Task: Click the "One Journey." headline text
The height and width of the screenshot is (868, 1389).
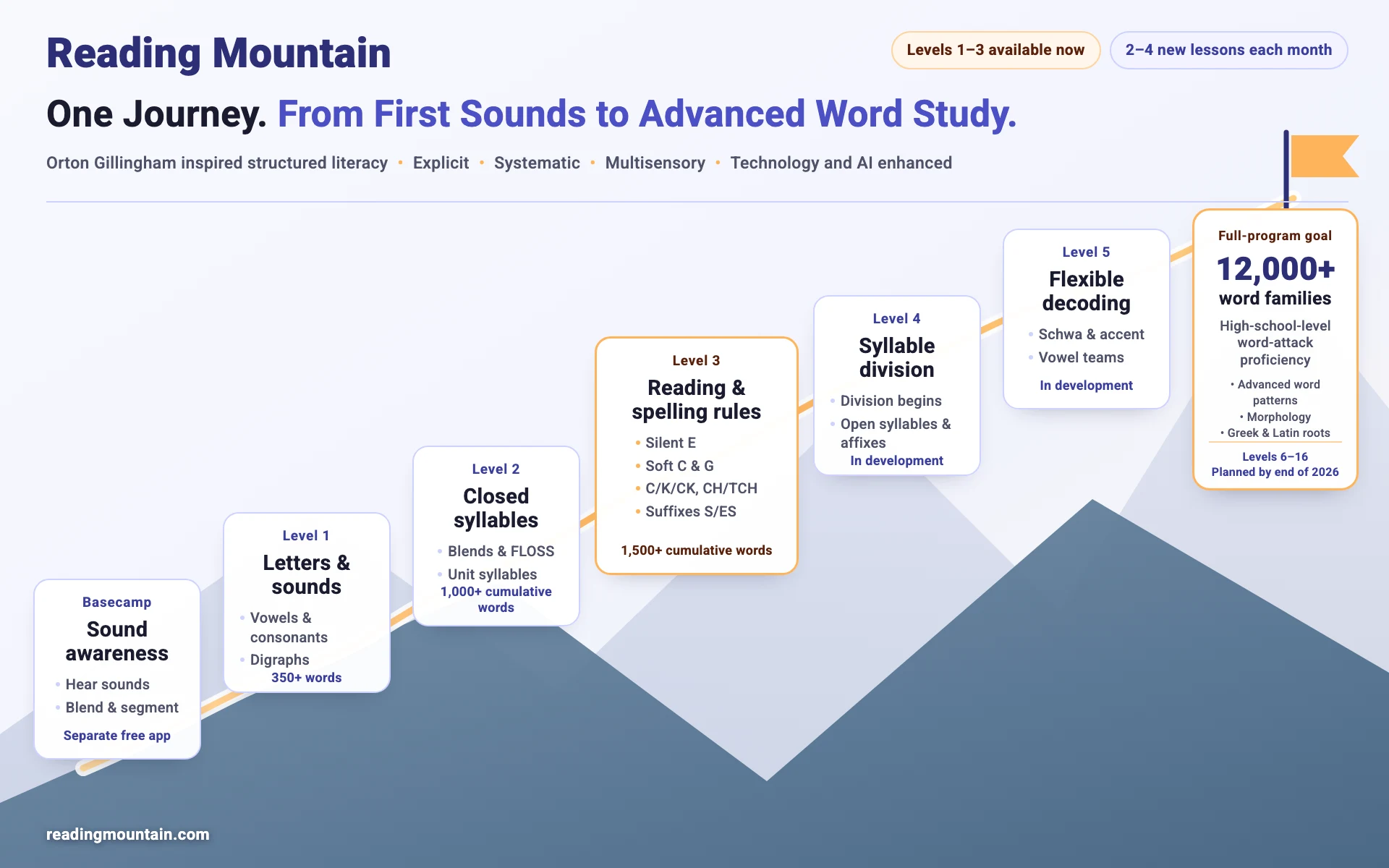Action: 156,114
